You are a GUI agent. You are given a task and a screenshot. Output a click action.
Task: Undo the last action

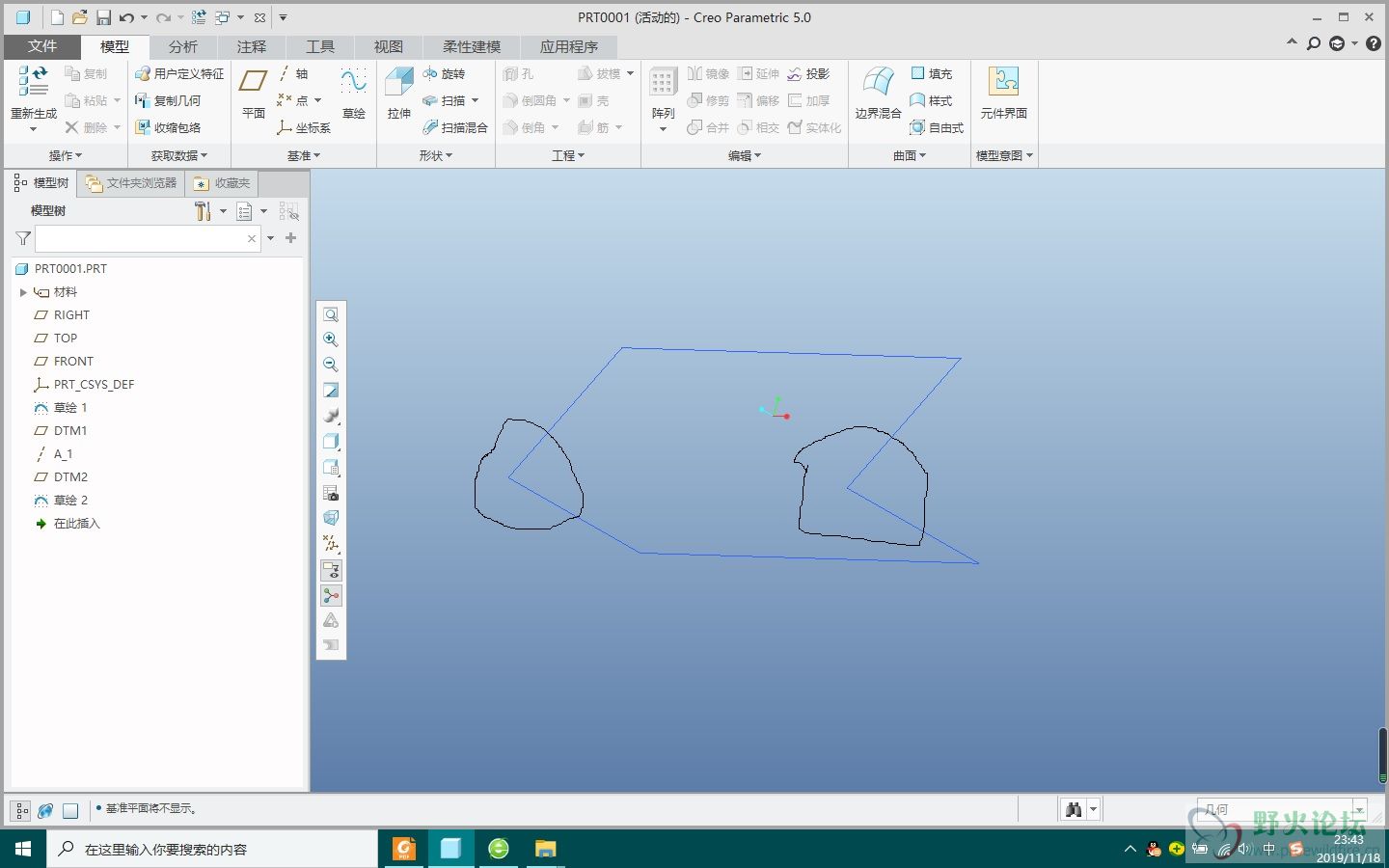126,17
